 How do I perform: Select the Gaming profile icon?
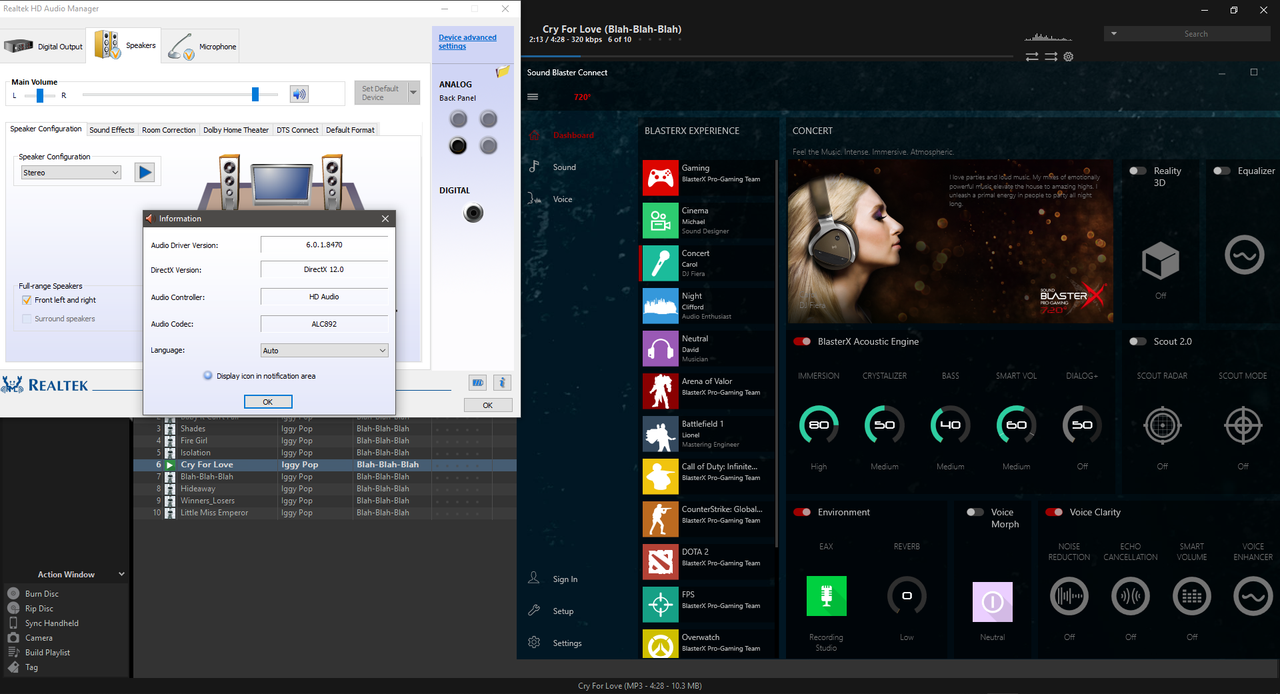coord(660,178)
